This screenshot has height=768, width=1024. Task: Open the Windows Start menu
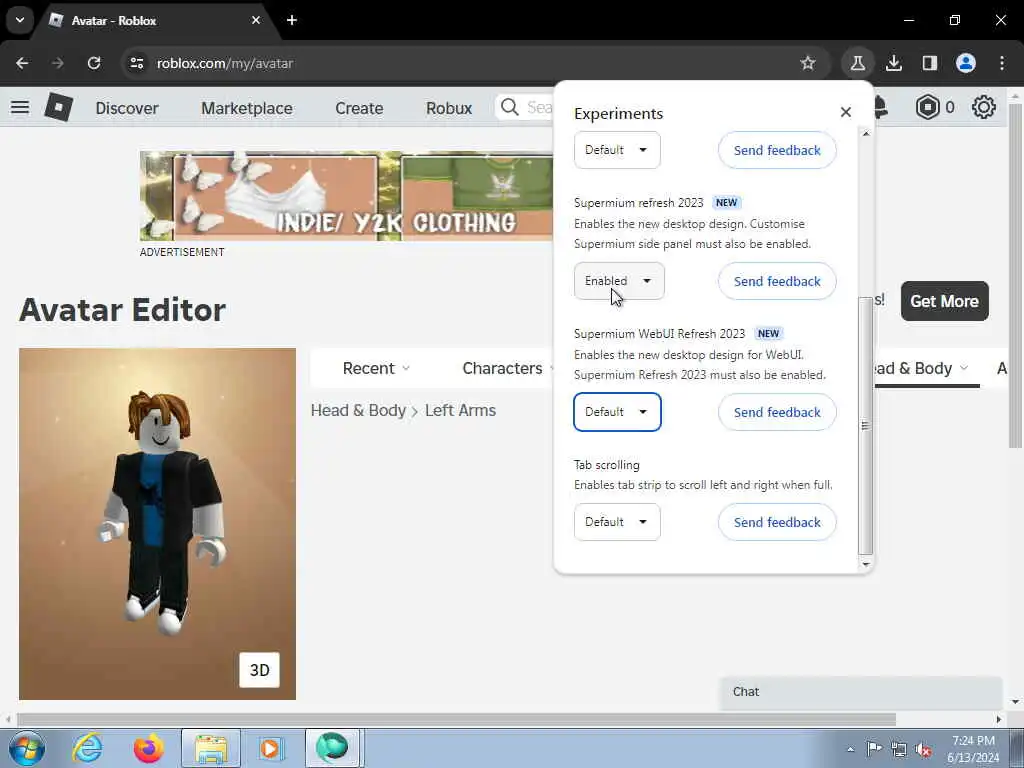click(27, 749)
